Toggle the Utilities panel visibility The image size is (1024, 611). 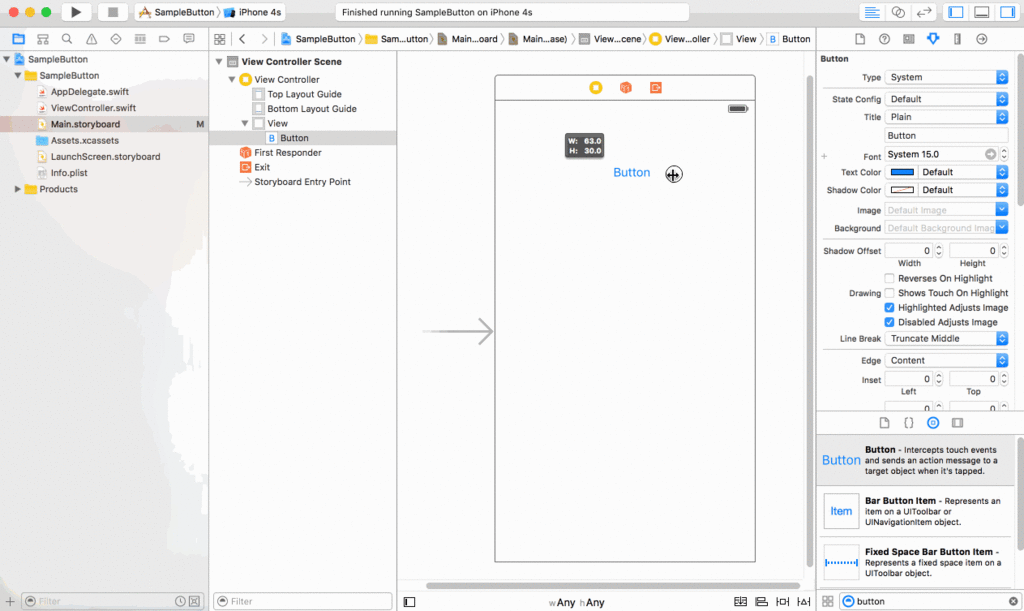[x=1007, y=12]
